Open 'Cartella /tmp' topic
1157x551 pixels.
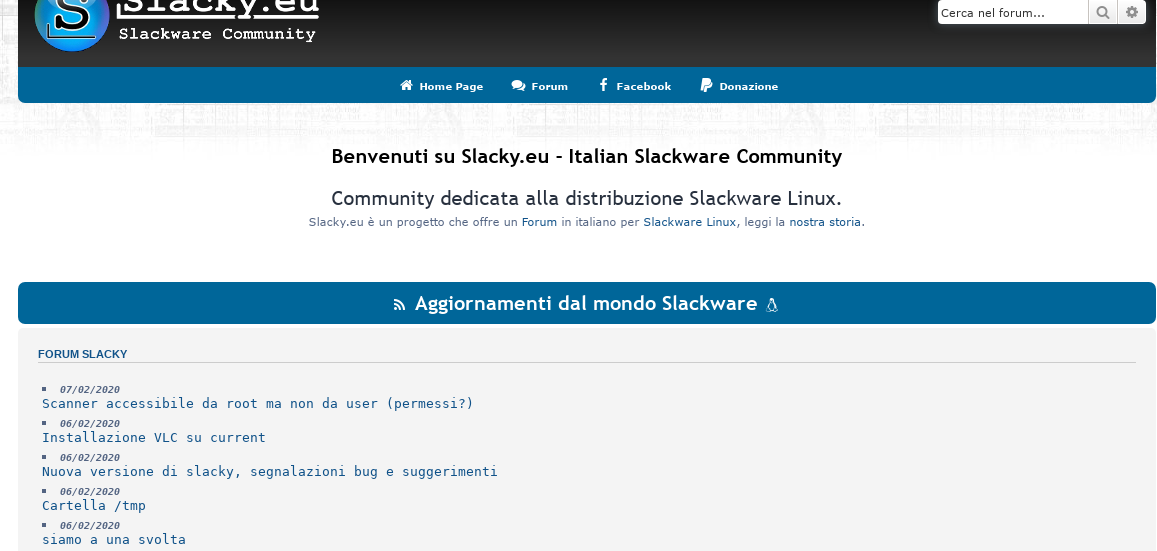(x=94, y=505)
